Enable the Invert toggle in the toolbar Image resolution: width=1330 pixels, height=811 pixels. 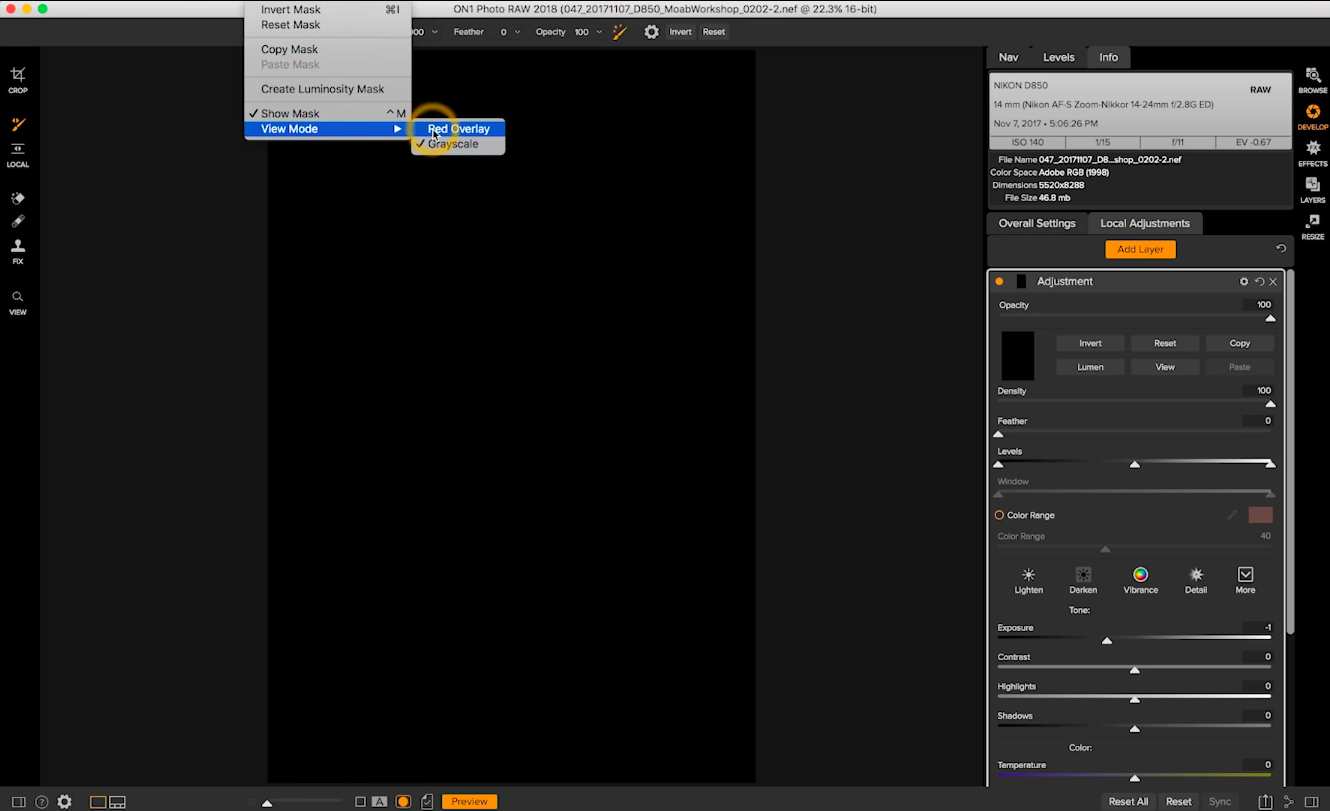[x=680, y=31]
